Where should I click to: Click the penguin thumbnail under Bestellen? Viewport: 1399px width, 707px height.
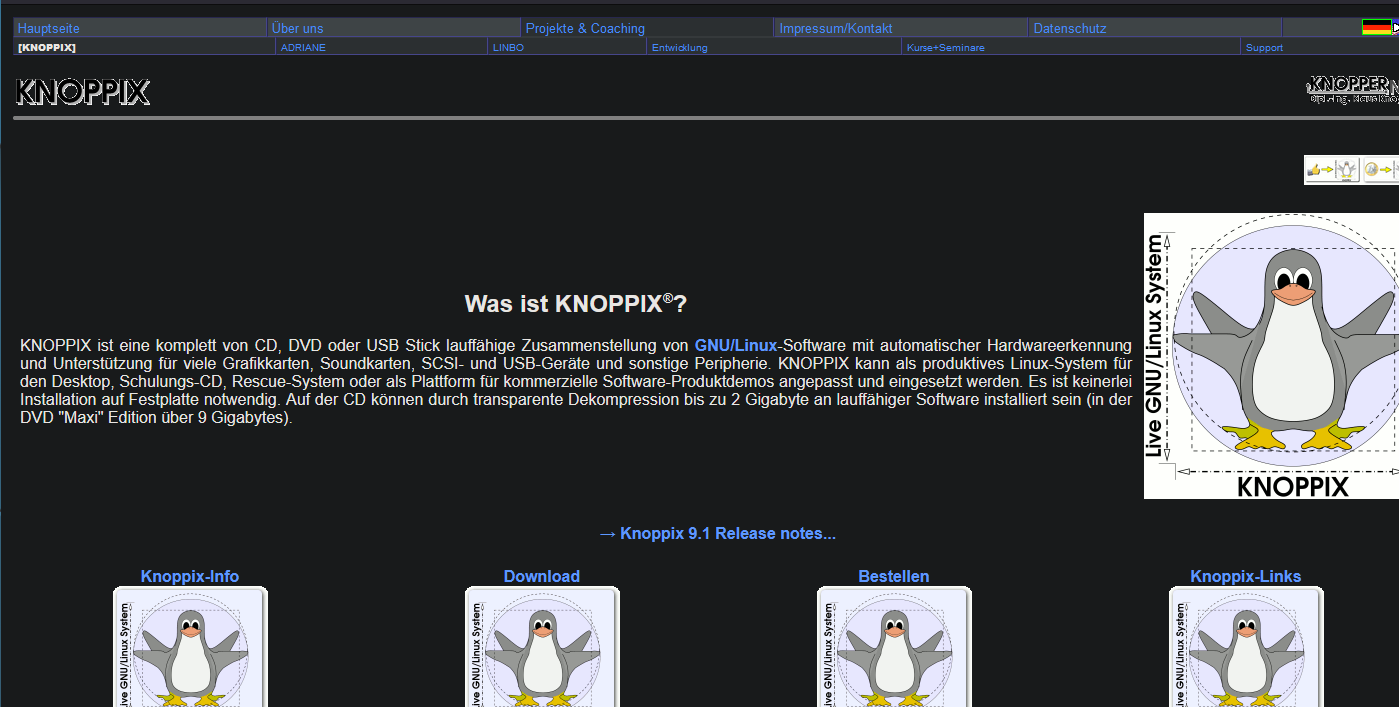pyautogui.click(x=894, y=647)
